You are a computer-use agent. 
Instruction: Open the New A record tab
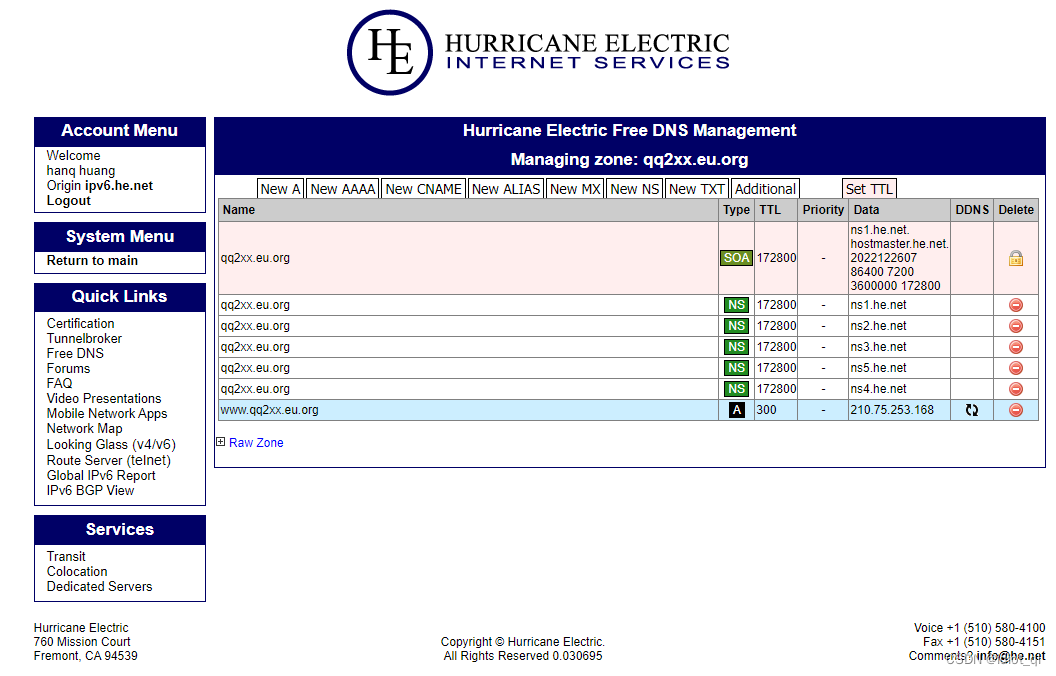[280, 189]
